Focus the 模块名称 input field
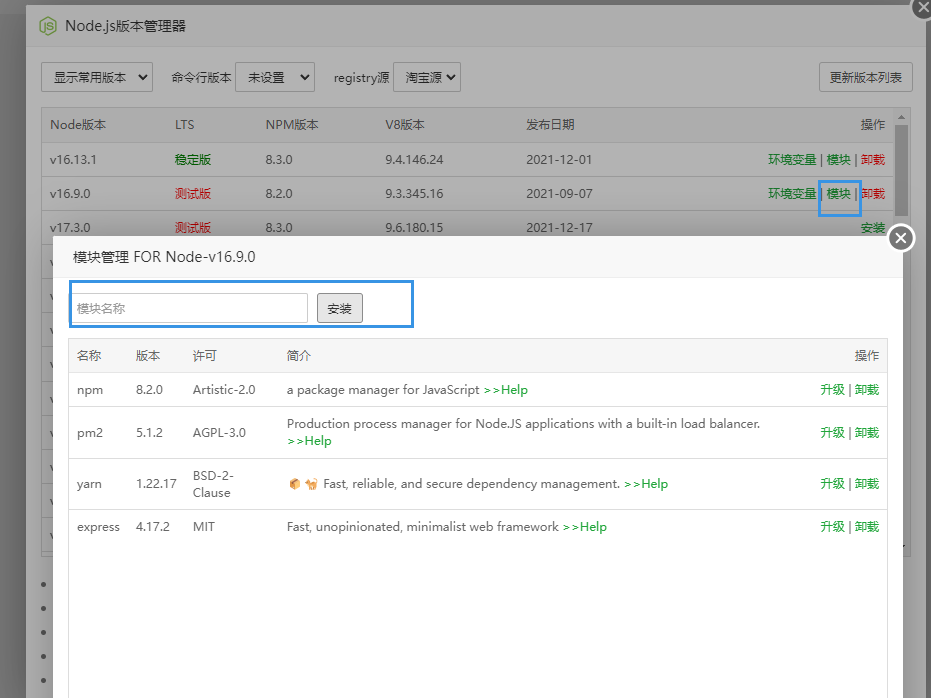Screen dimensions: 931x698 pos(189,308)
